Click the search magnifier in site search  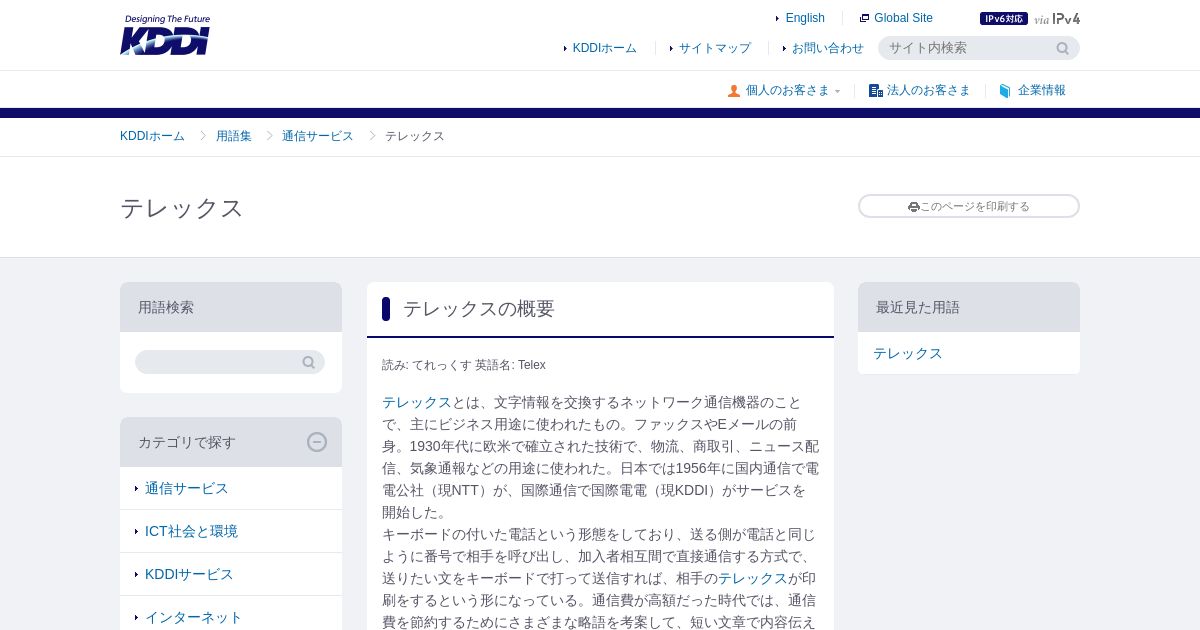(x=1063, y=48)
